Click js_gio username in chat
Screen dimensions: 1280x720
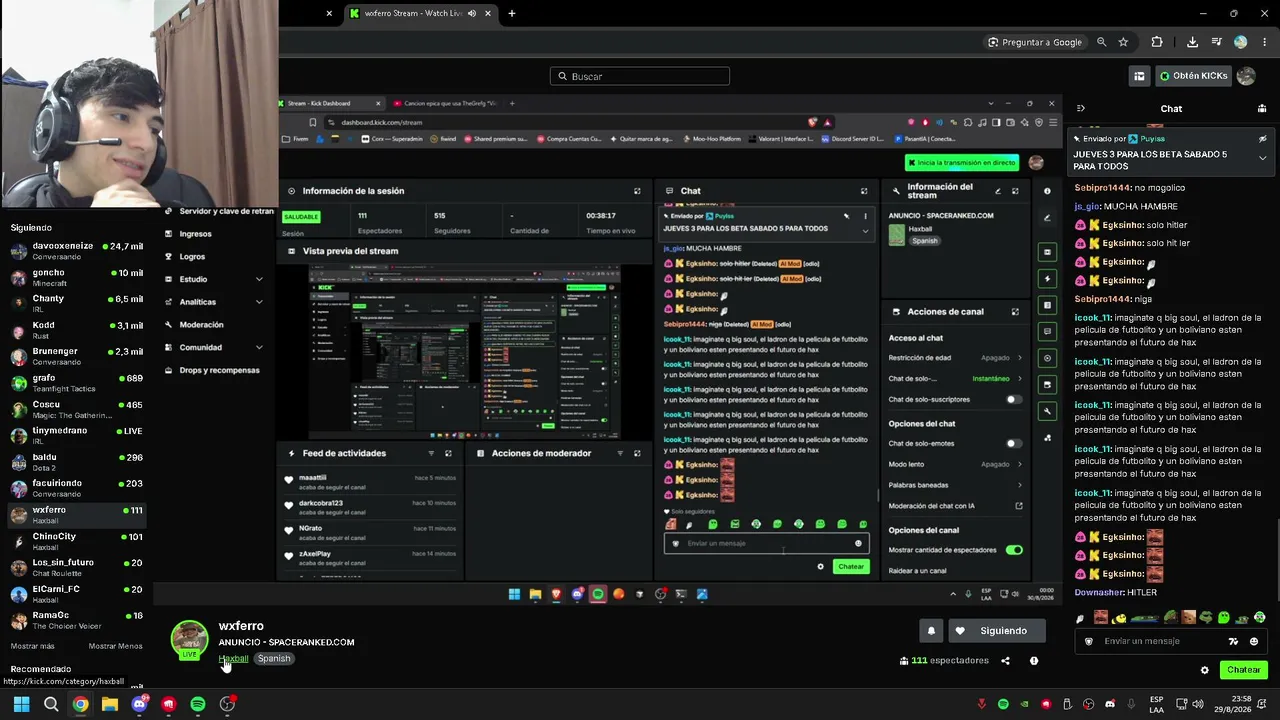click(x=1087, y=207)
